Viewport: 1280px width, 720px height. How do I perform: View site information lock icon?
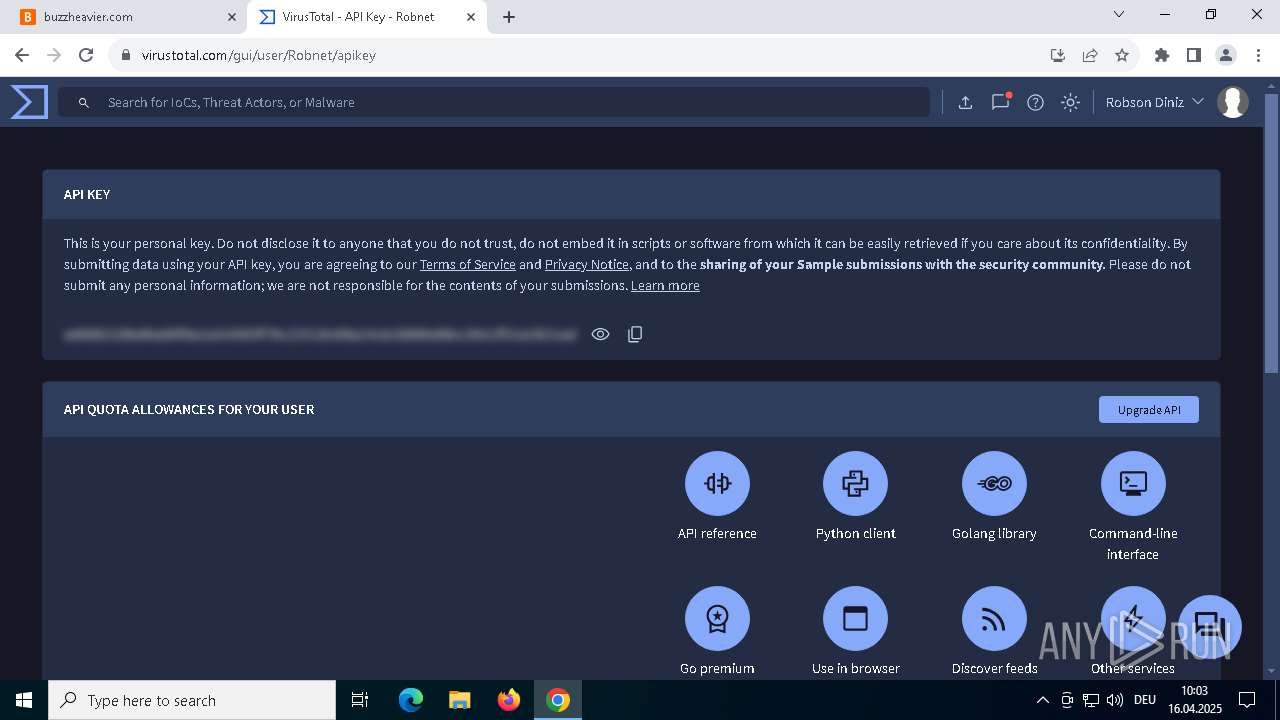(125, 55)
